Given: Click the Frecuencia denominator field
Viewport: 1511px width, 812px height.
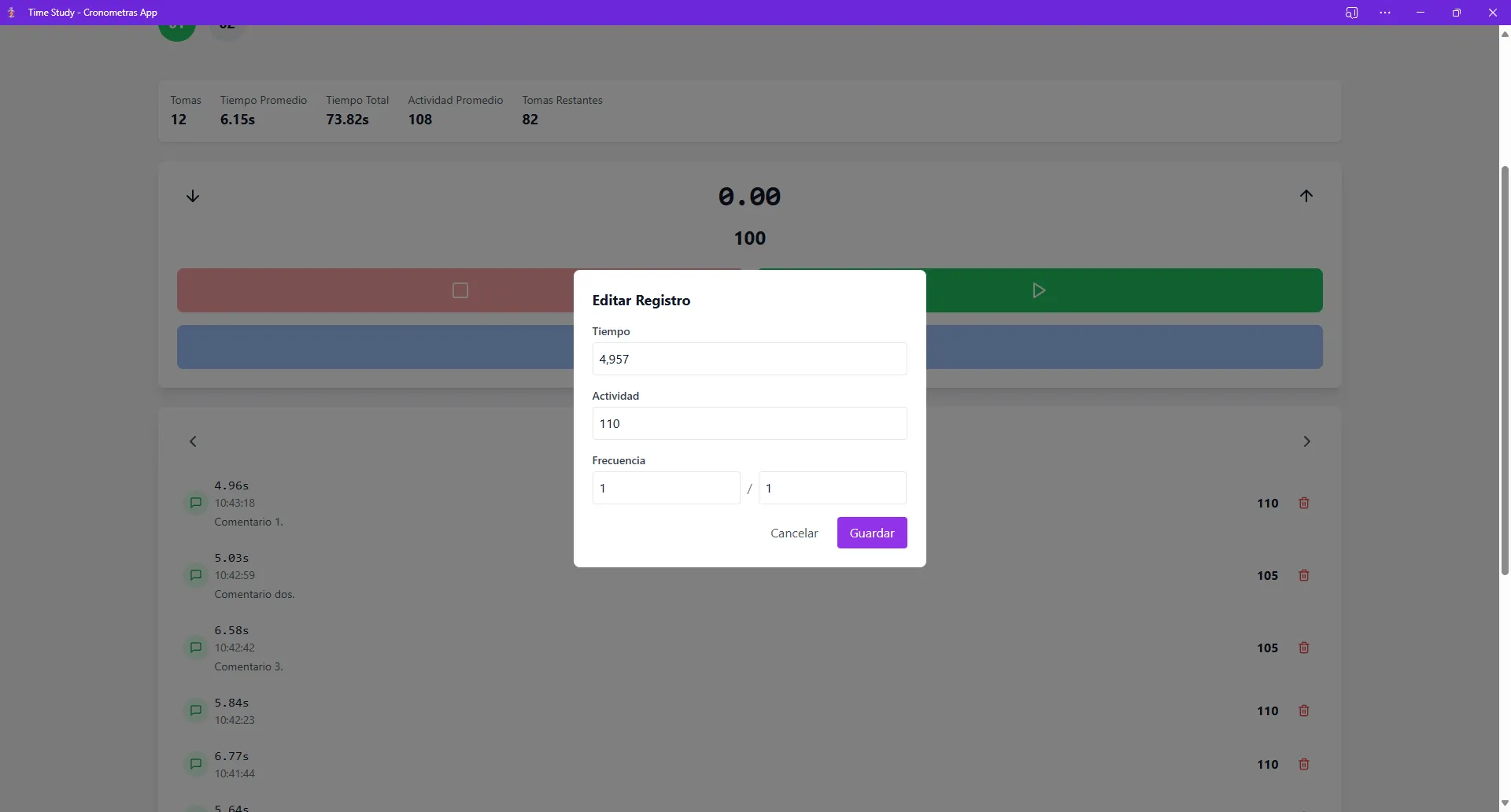Looking at the screenshot, I should click(x=833, y=488).
